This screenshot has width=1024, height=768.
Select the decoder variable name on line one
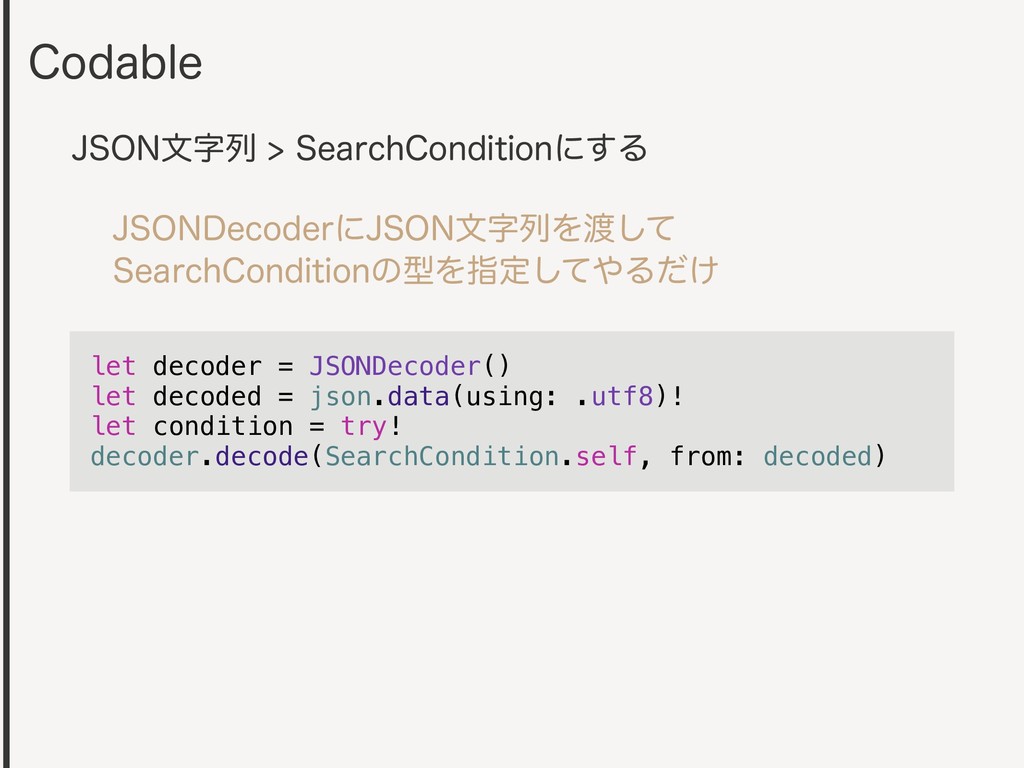click(x=207, y=366)
